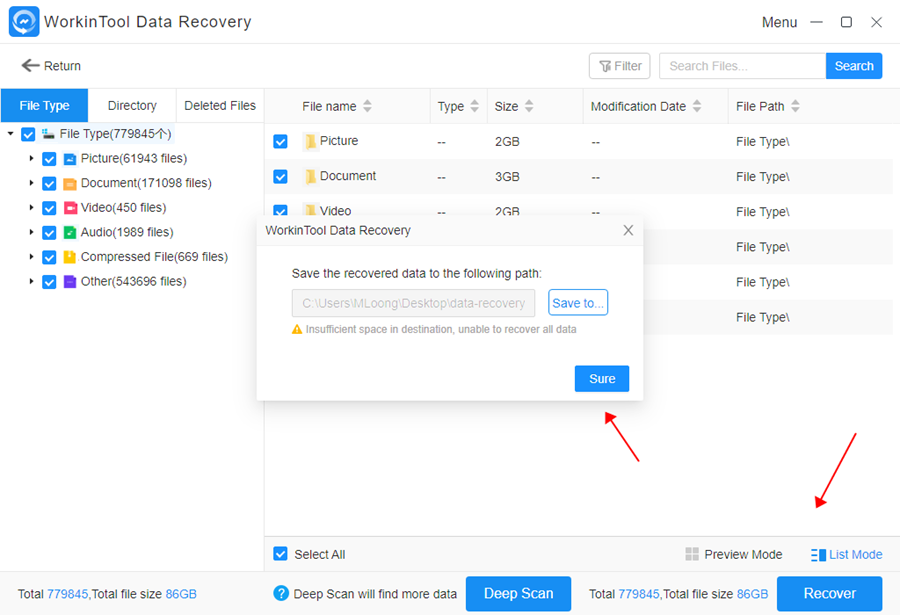Click the Audio(1989 files) tree label
Screen dimensions: 900x615
[x=127, y=233]
